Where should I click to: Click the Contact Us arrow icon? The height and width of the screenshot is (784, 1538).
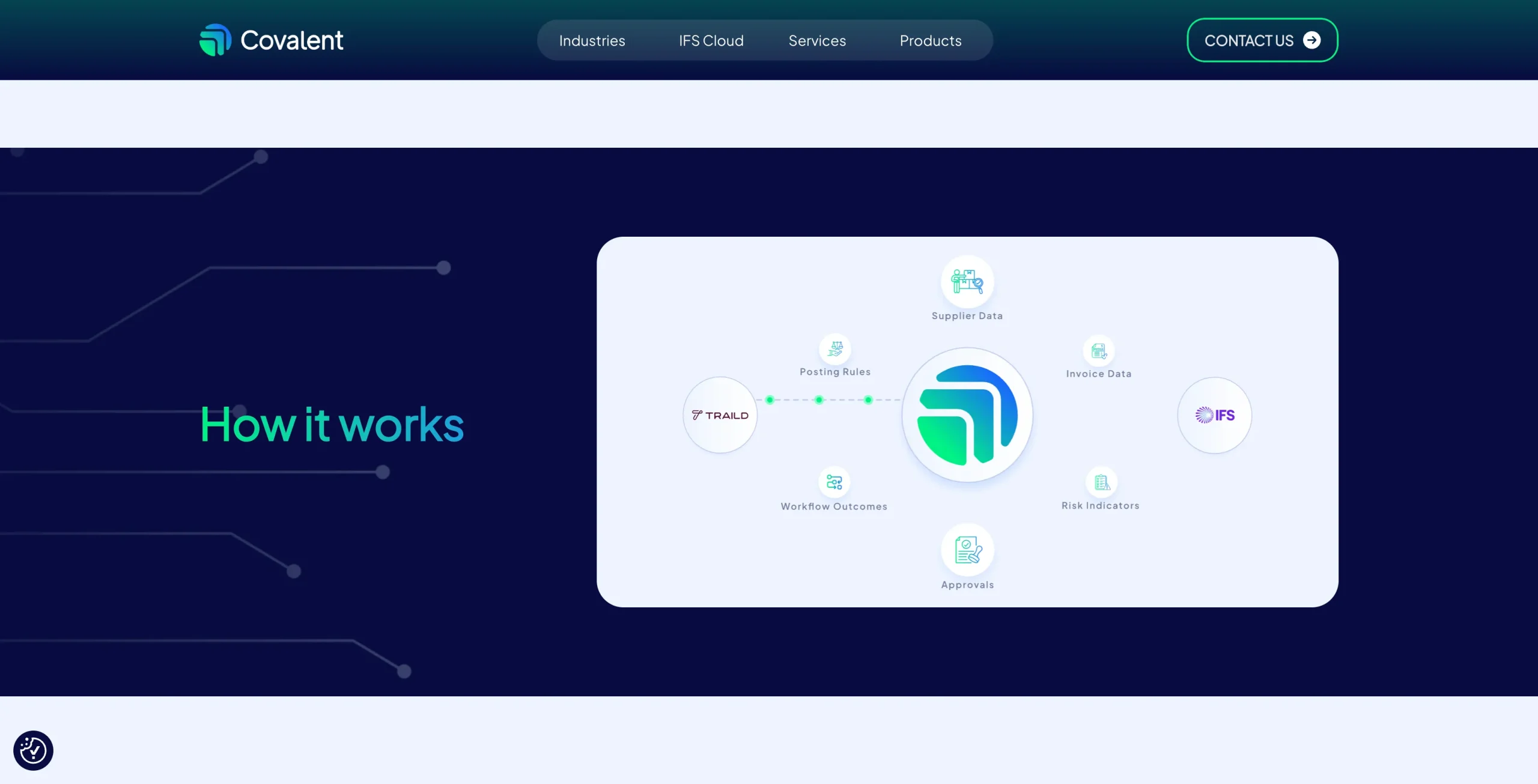tap(1312, 40)
